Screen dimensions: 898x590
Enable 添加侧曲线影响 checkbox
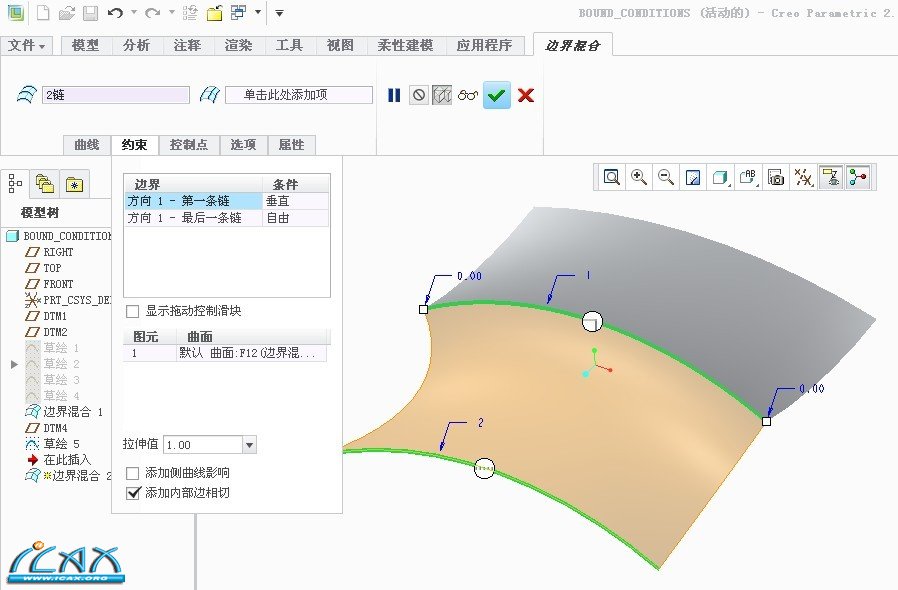(133, 473)
